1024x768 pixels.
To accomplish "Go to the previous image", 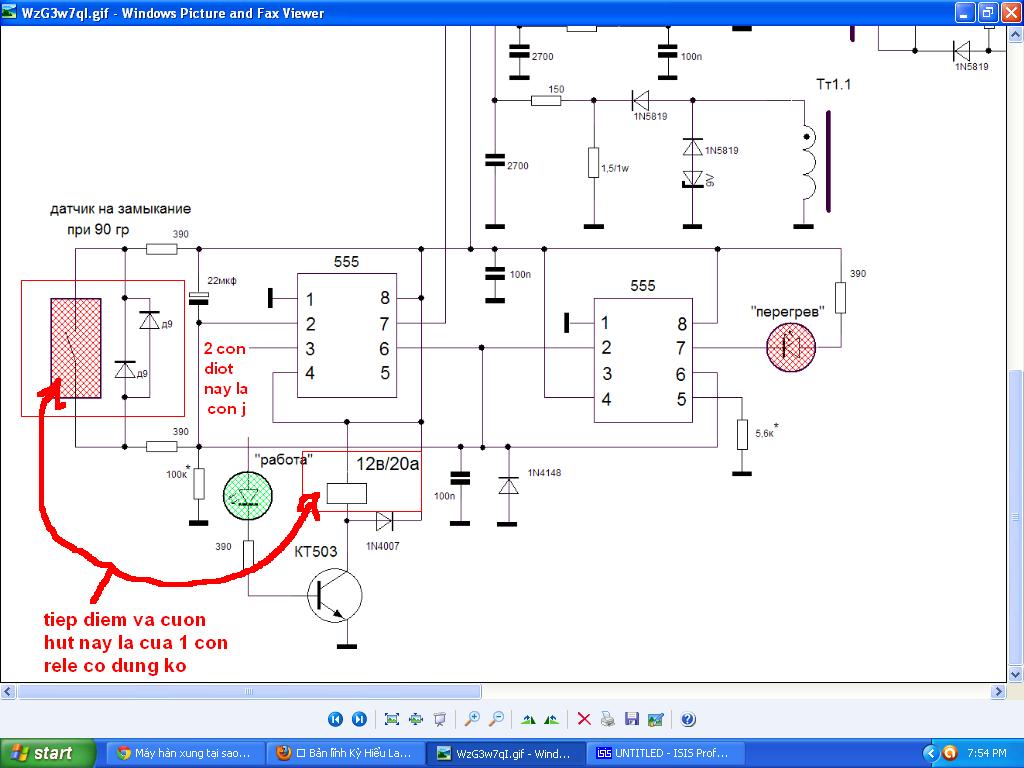I will pyautogui.click(x=335, y=719).
